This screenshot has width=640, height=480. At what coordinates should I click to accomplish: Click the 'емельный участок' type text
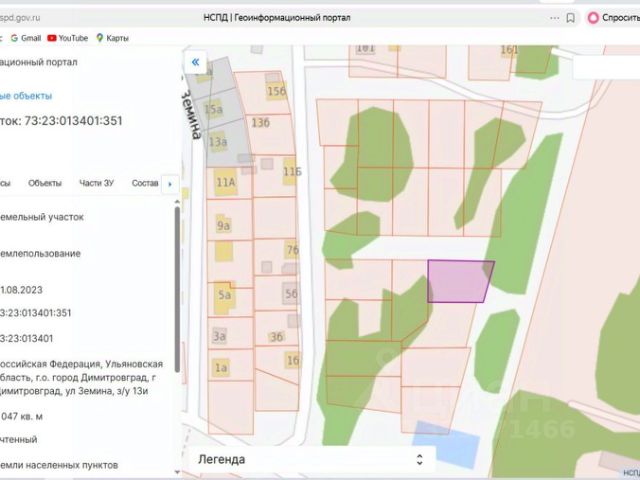tap(42, 217)
